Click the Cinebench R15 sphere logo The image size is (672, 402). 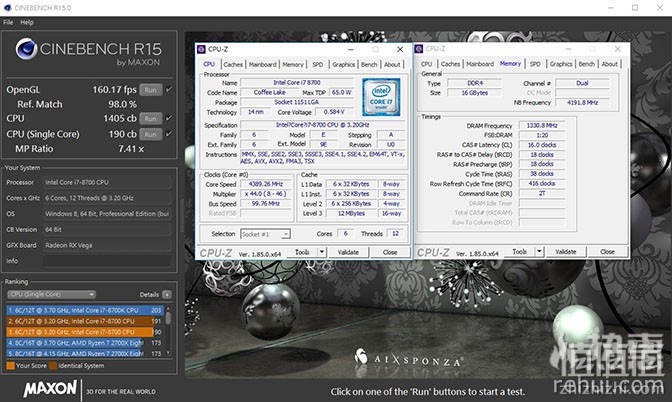[x=27, y=49]
